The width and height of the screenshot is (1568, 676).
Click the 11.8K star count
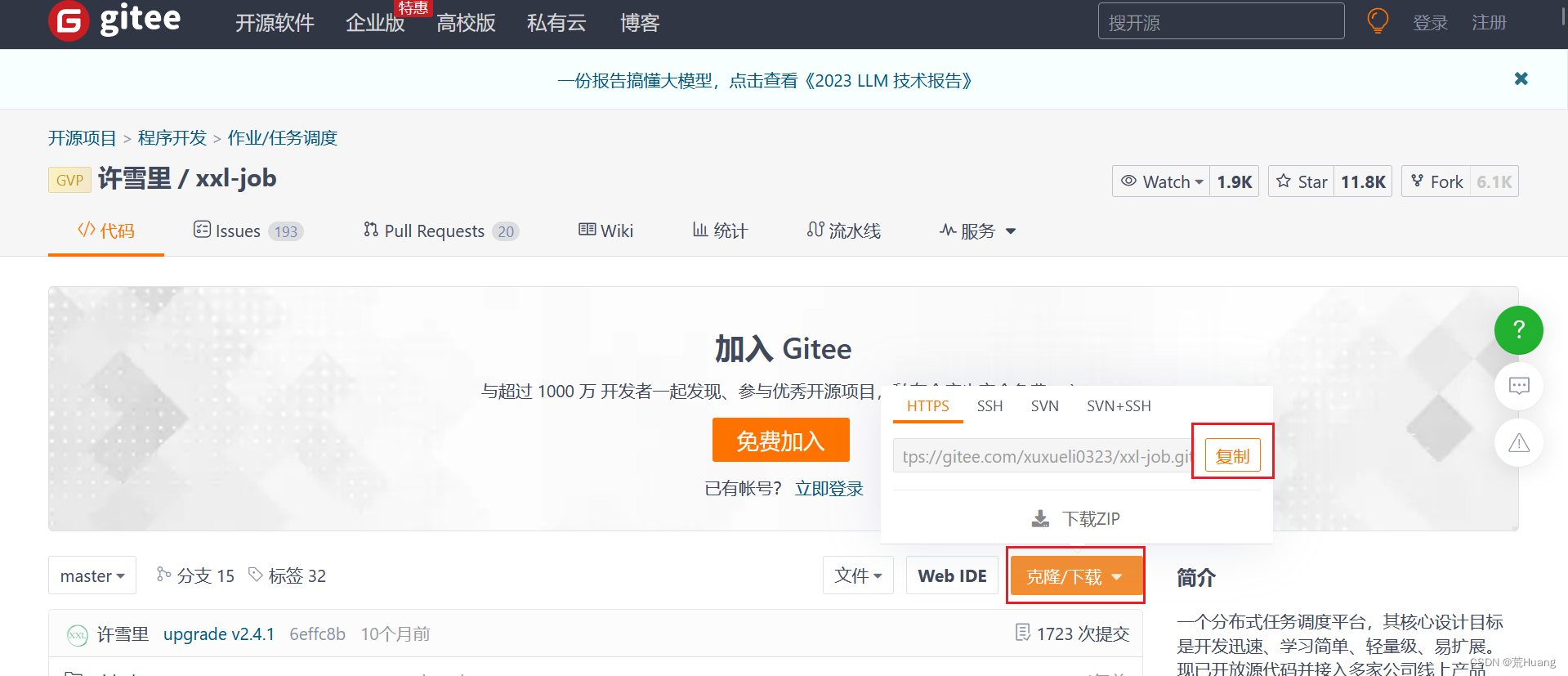tap(1363, 181)
